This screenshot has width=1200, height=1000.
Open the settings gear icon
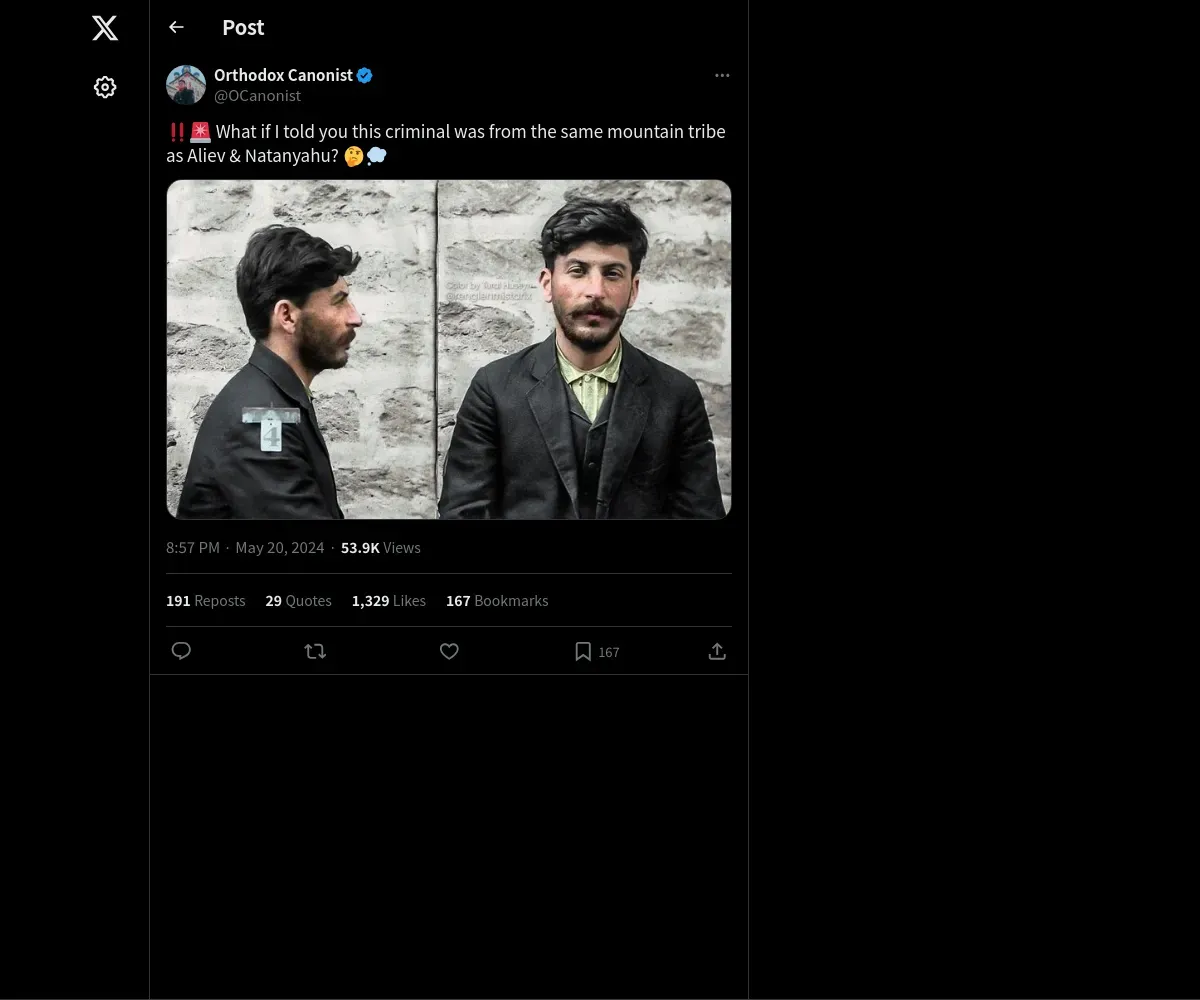pos(105,87)
